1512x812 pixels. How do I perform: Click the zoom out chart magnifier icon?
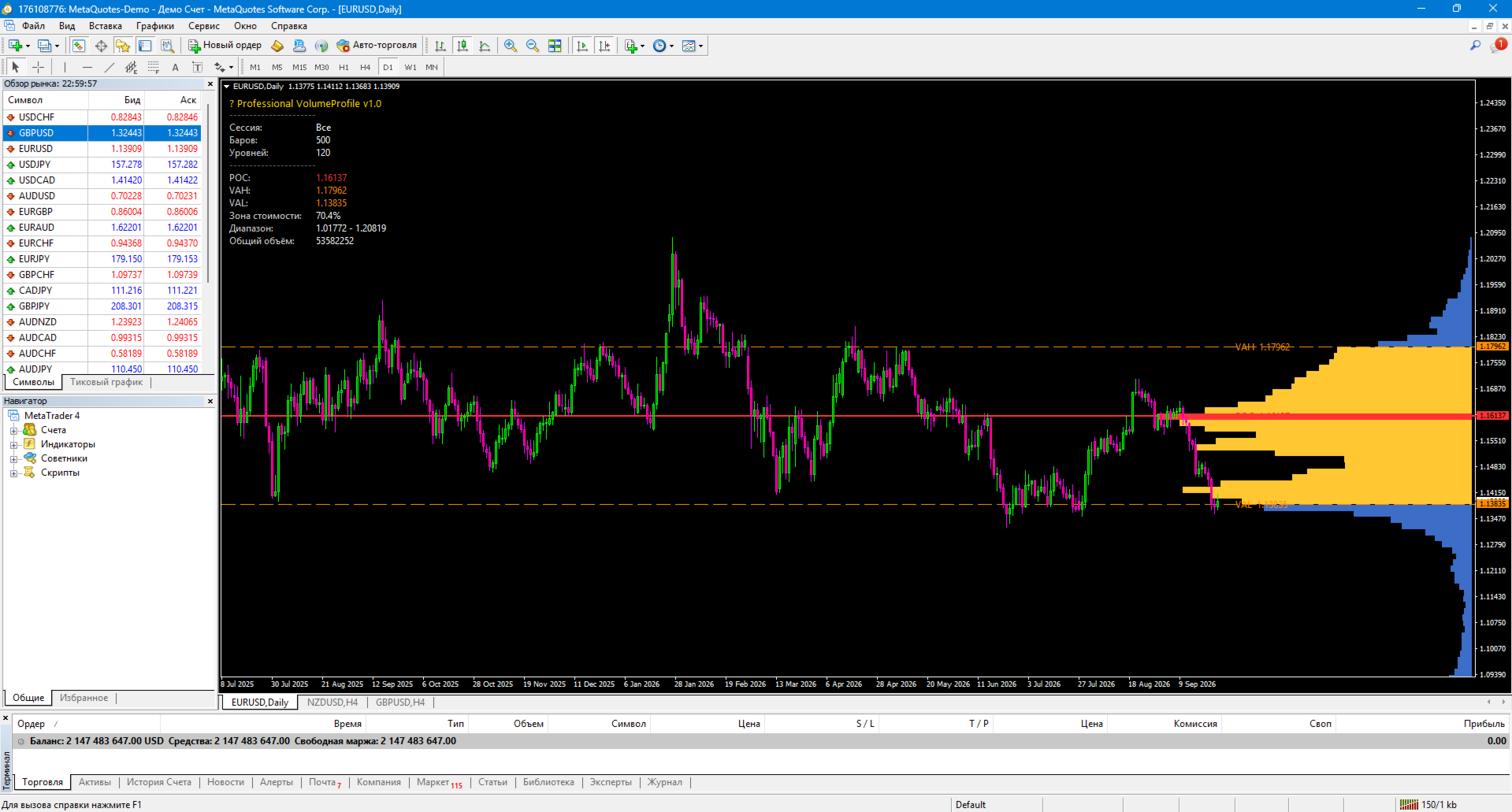[x=533, y=46]
